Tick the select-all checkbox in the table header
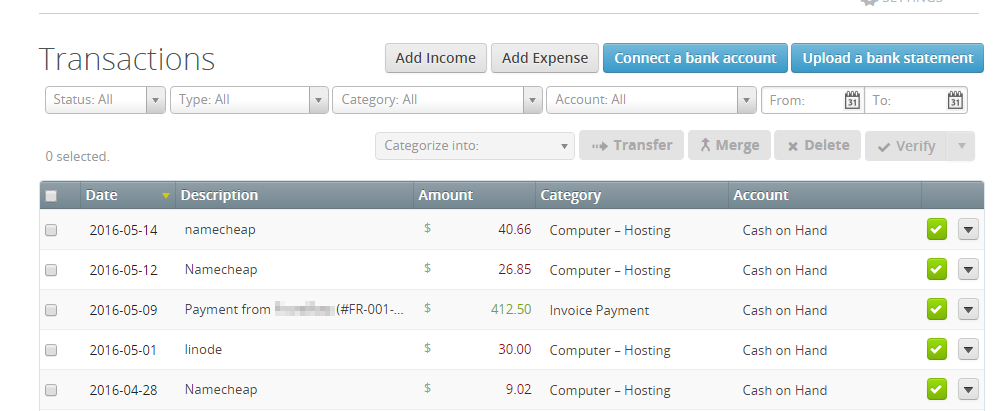 click(51, 196)
